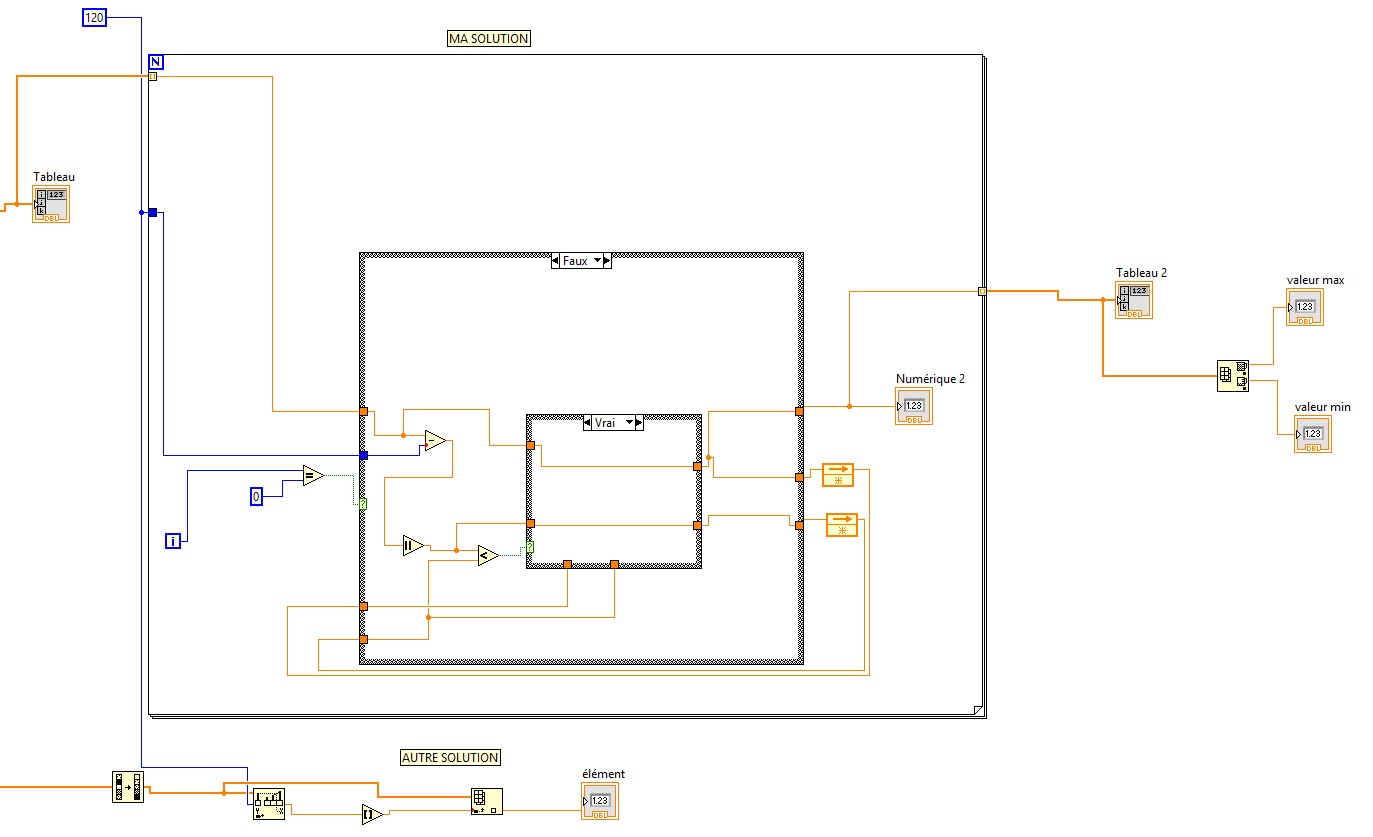Viewport: 1373px width, 837px height.
Task: Select the valeur max indicator terminal
Action: click(1305, 307)
